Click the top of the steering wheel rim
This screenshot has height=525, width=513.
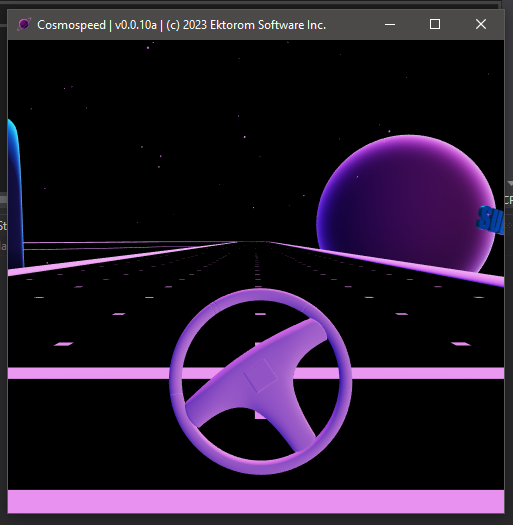click(261, 295)
